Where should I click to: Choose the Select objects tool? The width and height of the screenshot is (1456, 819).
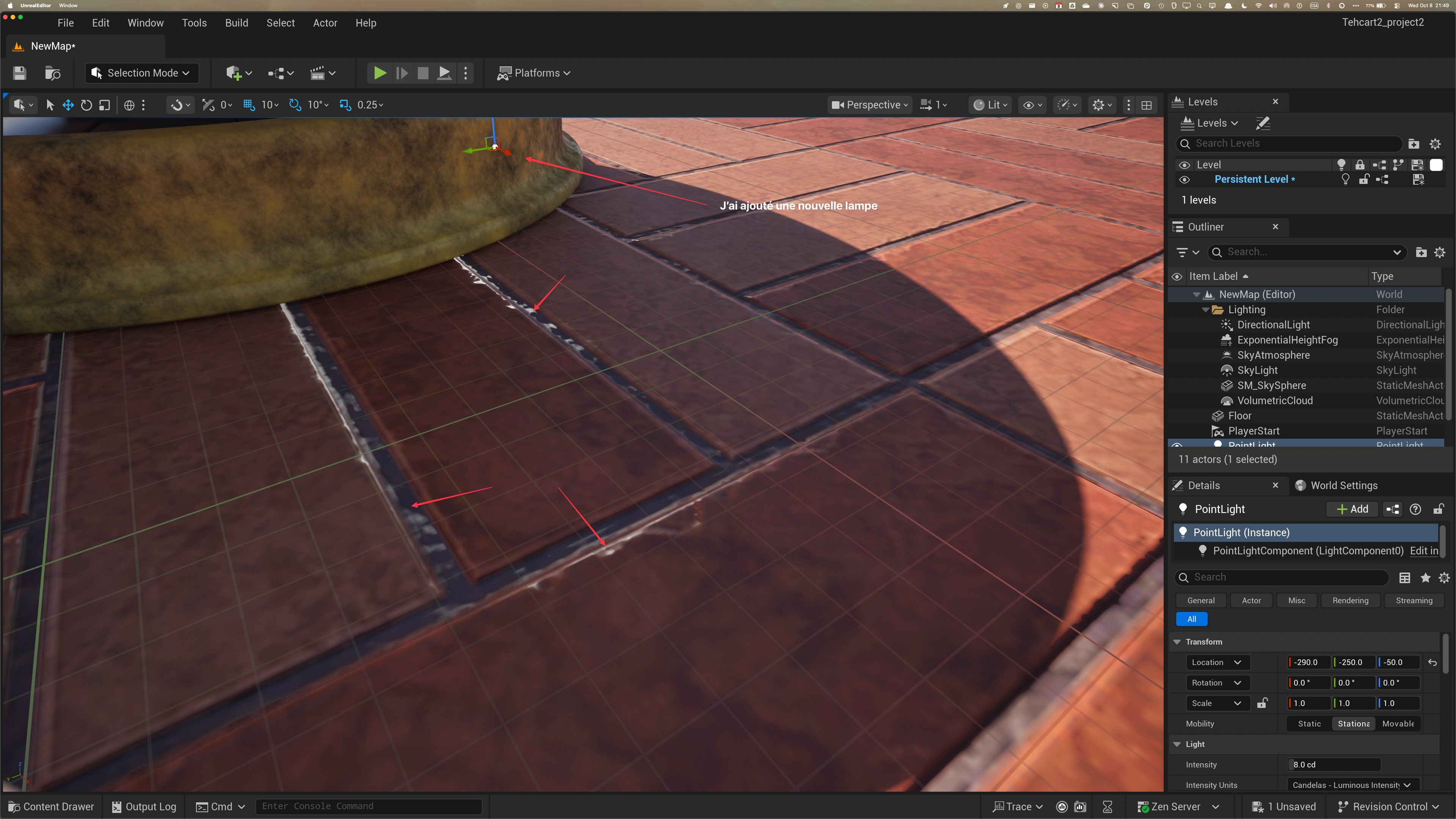(x=50, y=105)
